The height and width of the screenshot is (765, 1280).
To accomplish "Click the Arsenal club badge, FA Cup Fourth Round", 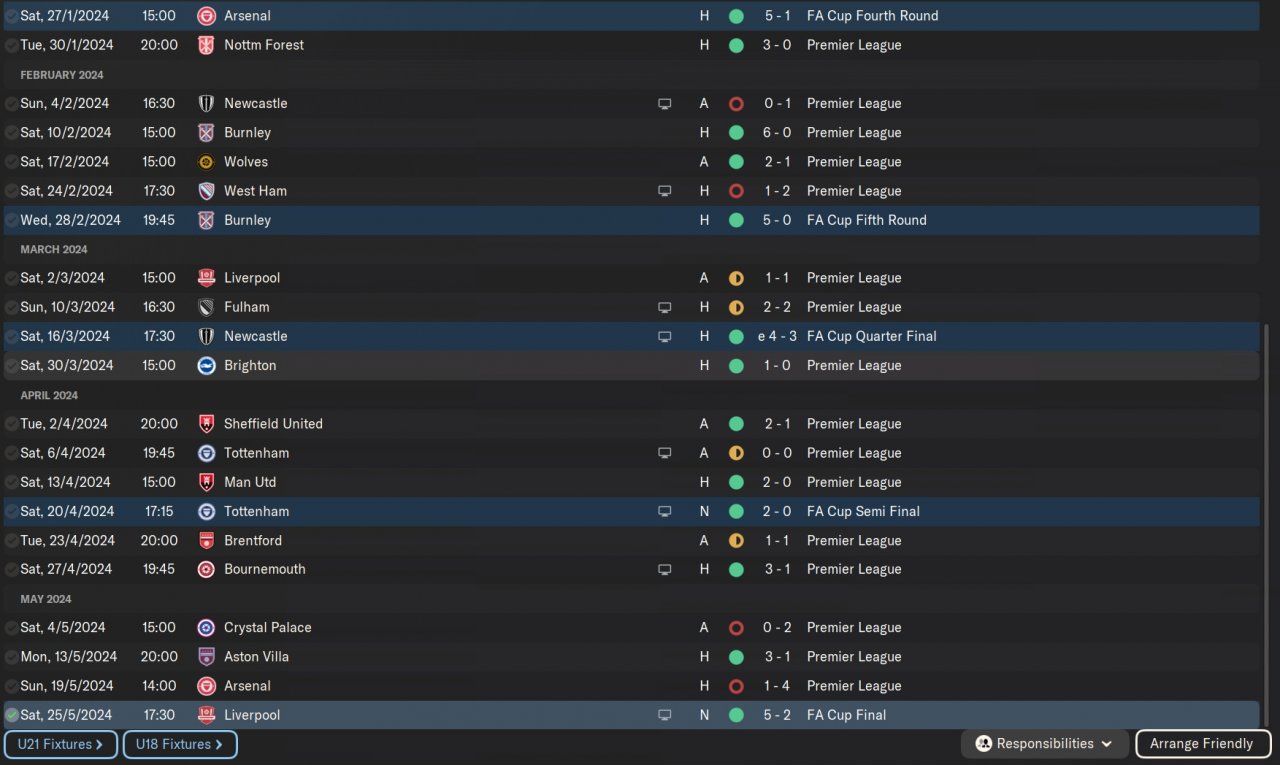I will tap(206, 16).
